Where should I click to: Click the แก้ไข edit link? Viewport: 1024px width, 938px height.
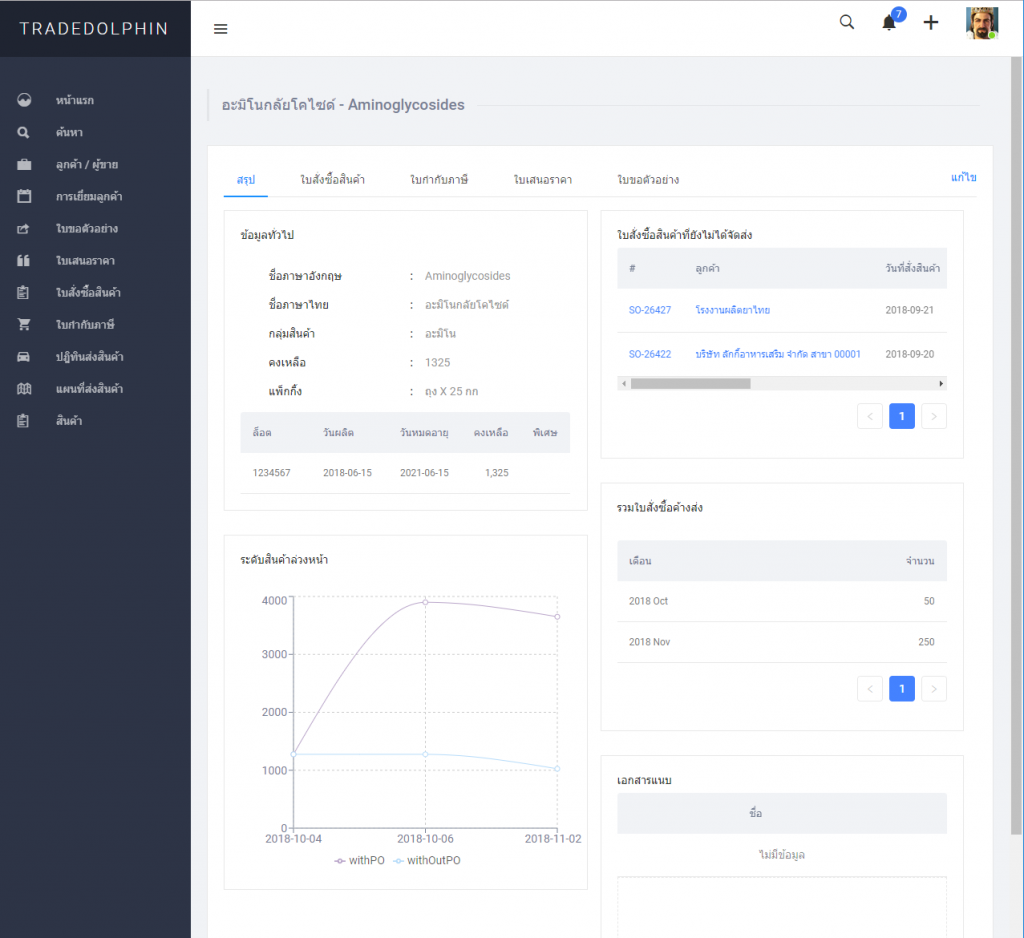tap(964, 178)
